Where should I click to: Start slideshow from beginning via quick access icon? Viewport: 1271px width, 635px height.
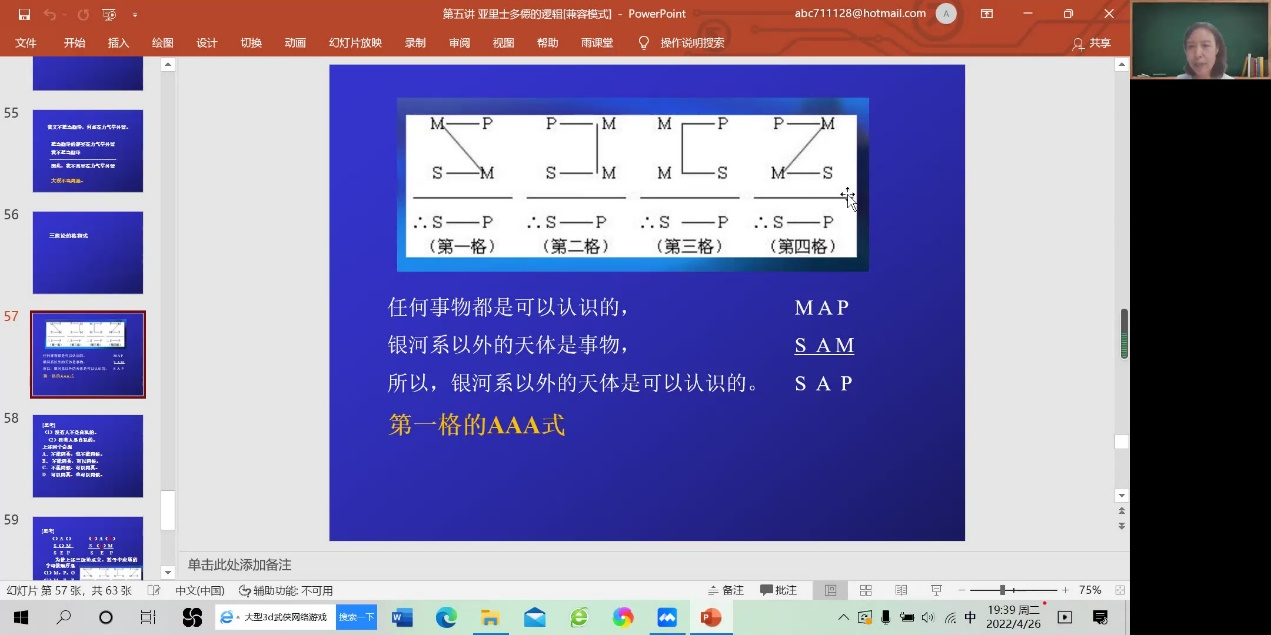[x=109, y=15]
